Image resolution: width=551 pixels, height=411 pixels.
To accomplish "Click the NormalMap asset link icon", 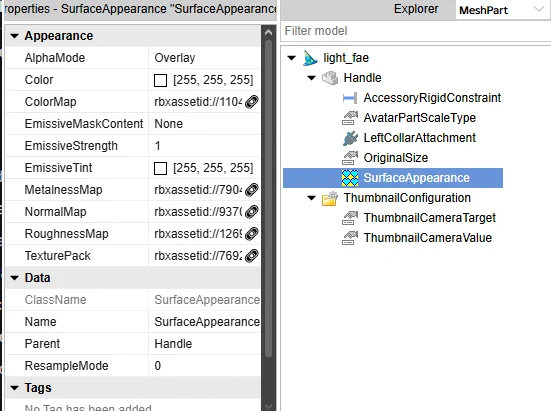I will pos(252,212).
